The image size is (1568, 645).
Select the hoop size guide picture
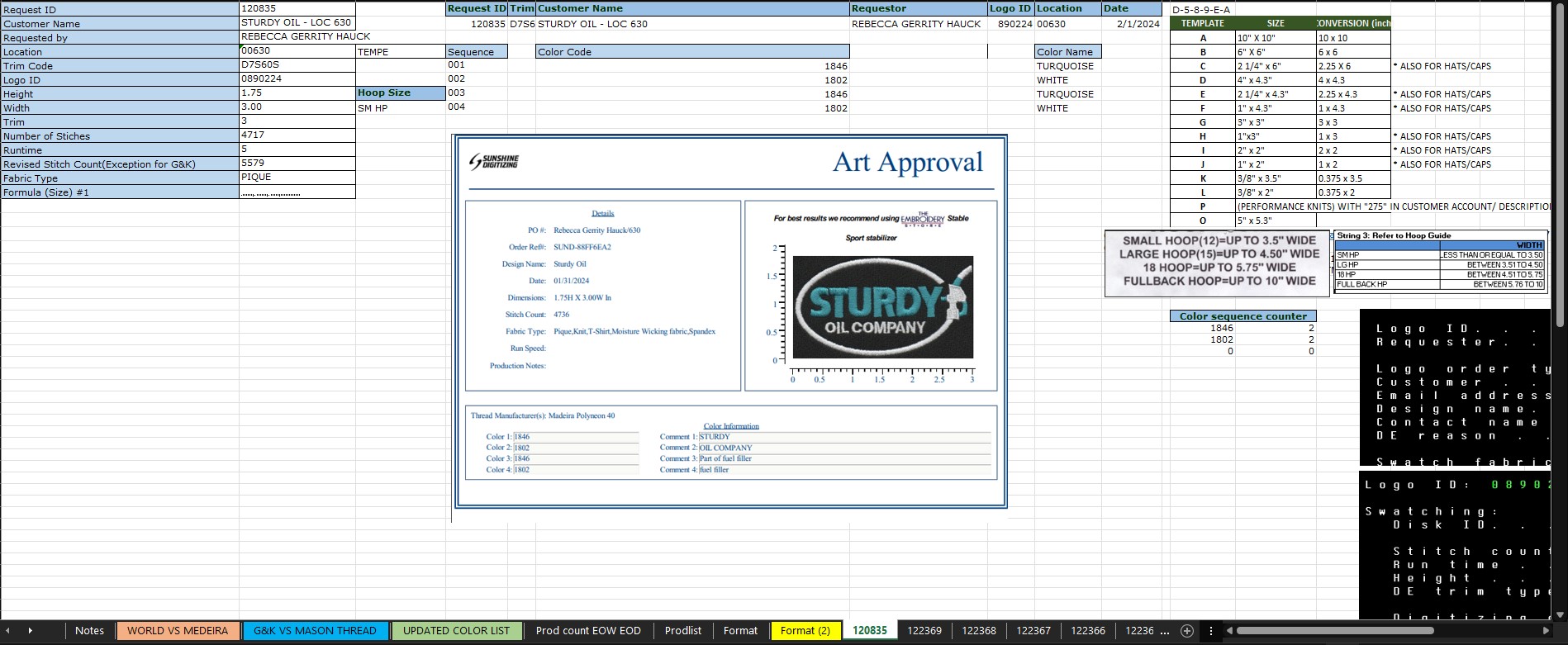click(x=1218, y=262)
